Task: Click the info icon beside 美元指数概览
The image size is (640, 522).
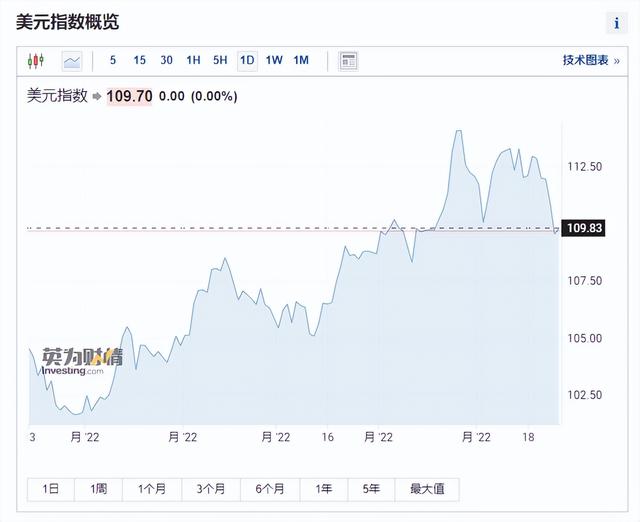Action: [616, 23]
